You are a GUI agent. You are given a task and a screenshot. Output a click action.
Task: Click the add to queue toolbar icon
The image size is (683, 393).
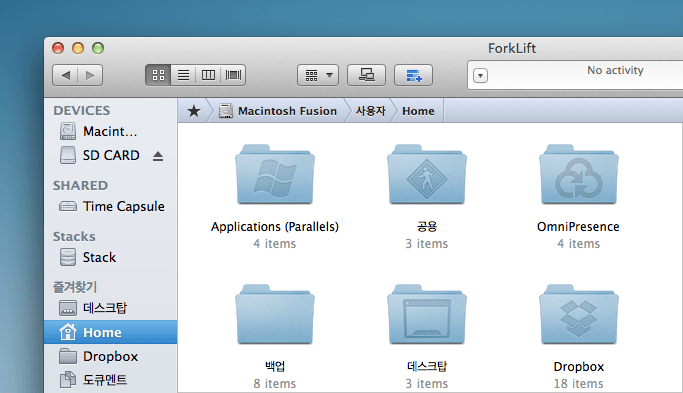[x=413, y=75]
